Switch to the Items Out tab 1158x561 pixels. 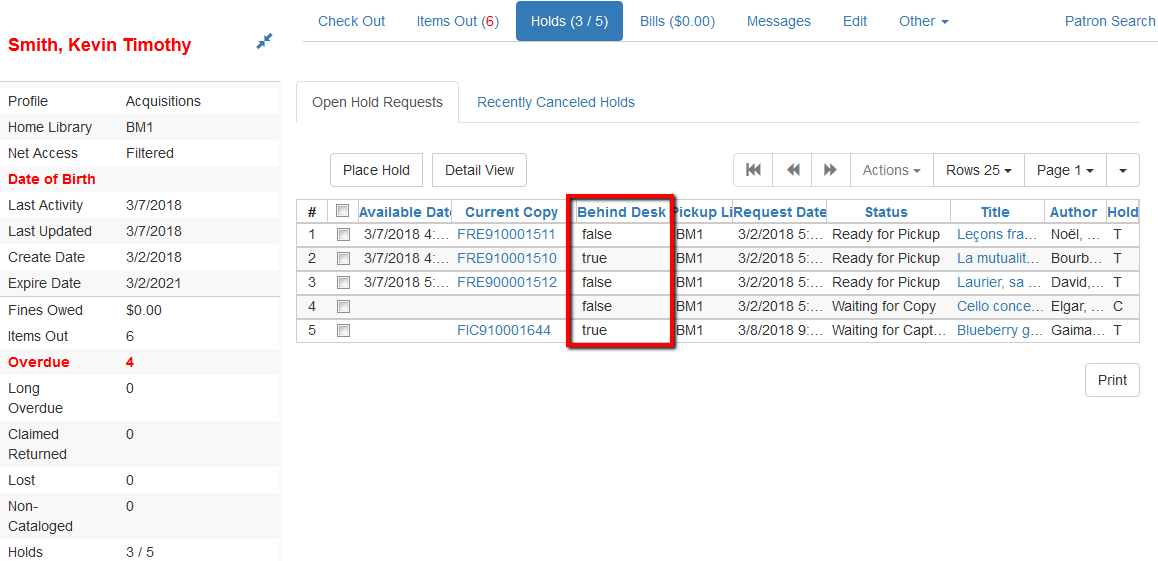[457, 21]
